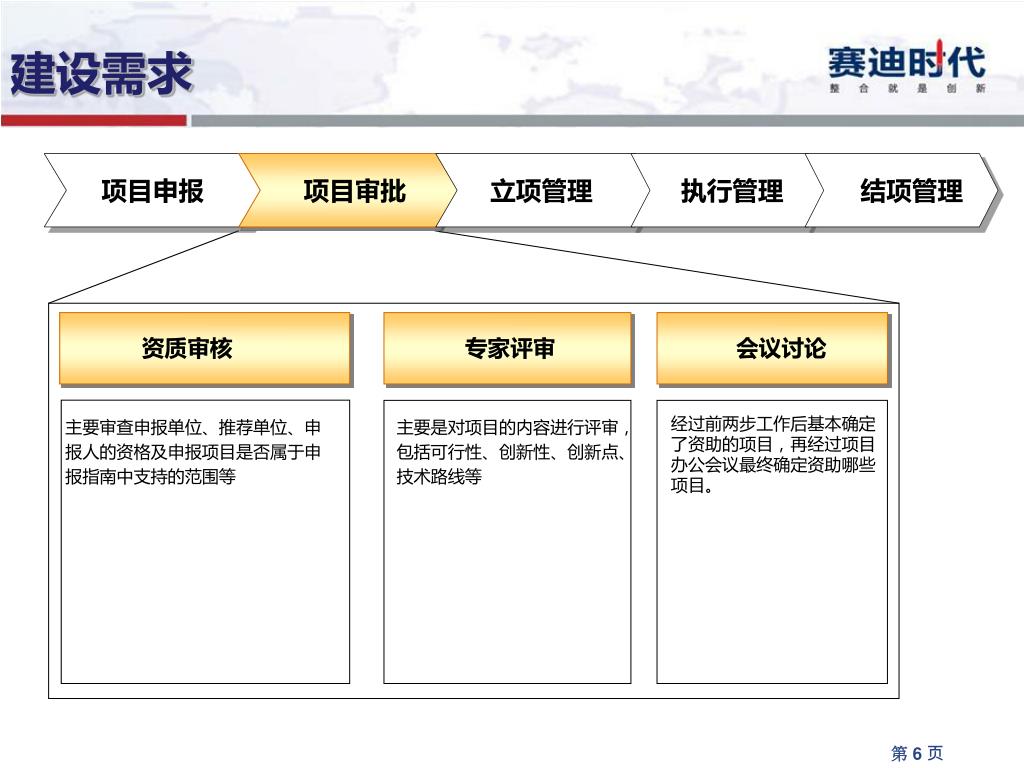This screenshot has width=1024, height=768.
Task: Click the 建设需求 slide title
Action: click(x=101, y=73)
